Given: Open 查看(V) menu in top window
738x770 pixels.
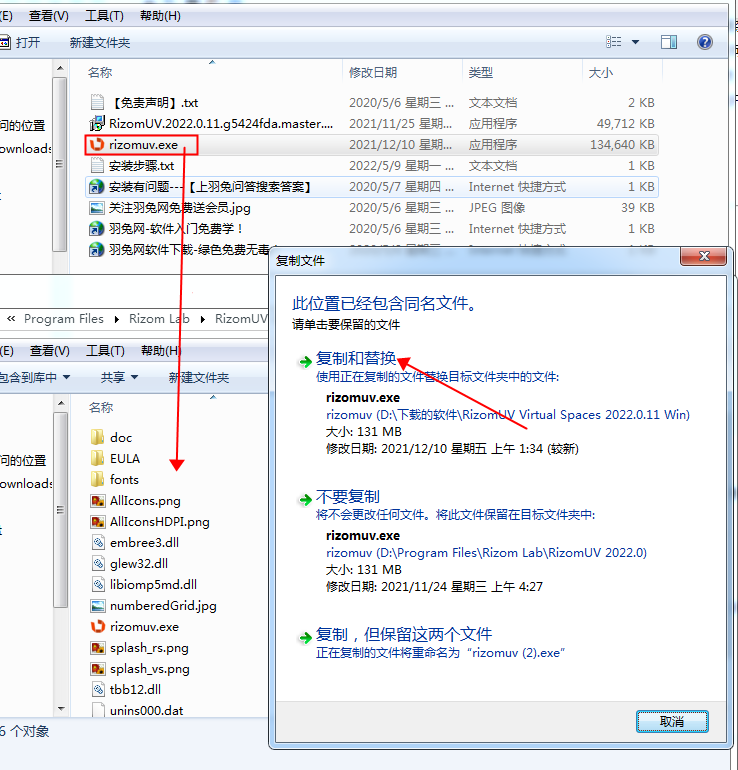Looking at the screenshot, I should (49, 16).
